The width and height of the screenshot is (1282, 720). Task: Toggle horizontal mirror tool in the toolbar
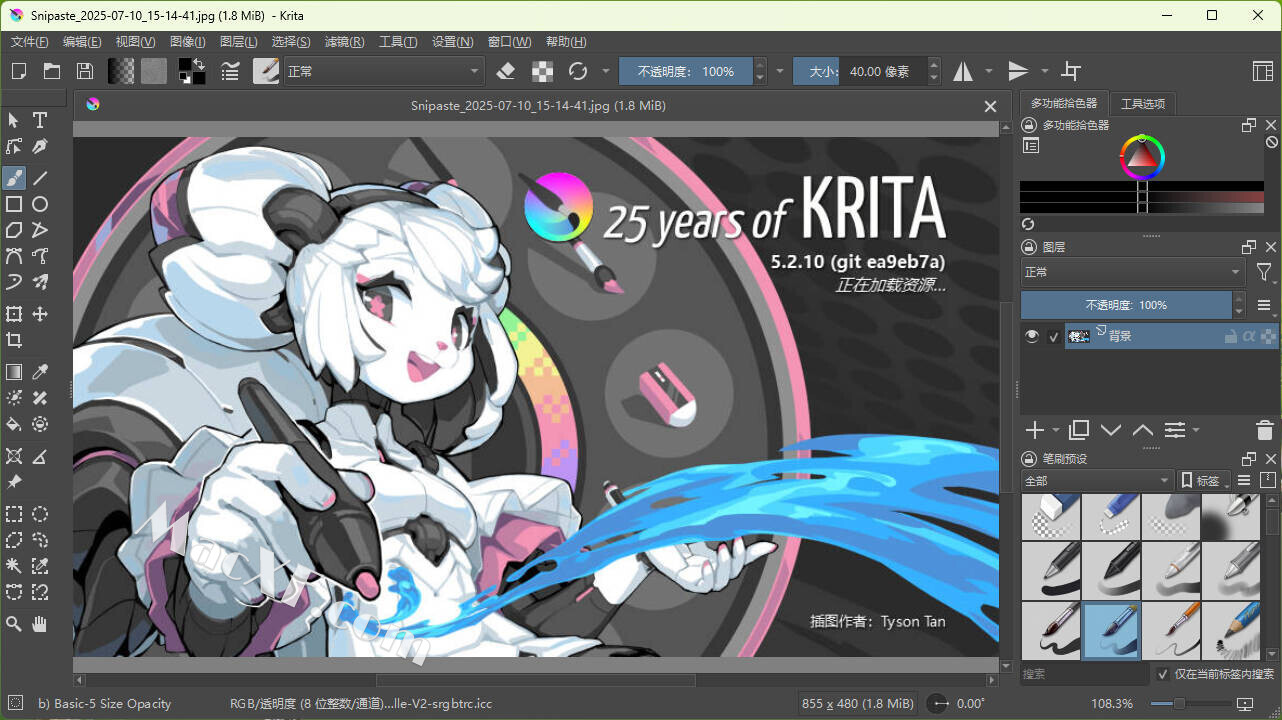pyautogui.click(x=963, y=71)
